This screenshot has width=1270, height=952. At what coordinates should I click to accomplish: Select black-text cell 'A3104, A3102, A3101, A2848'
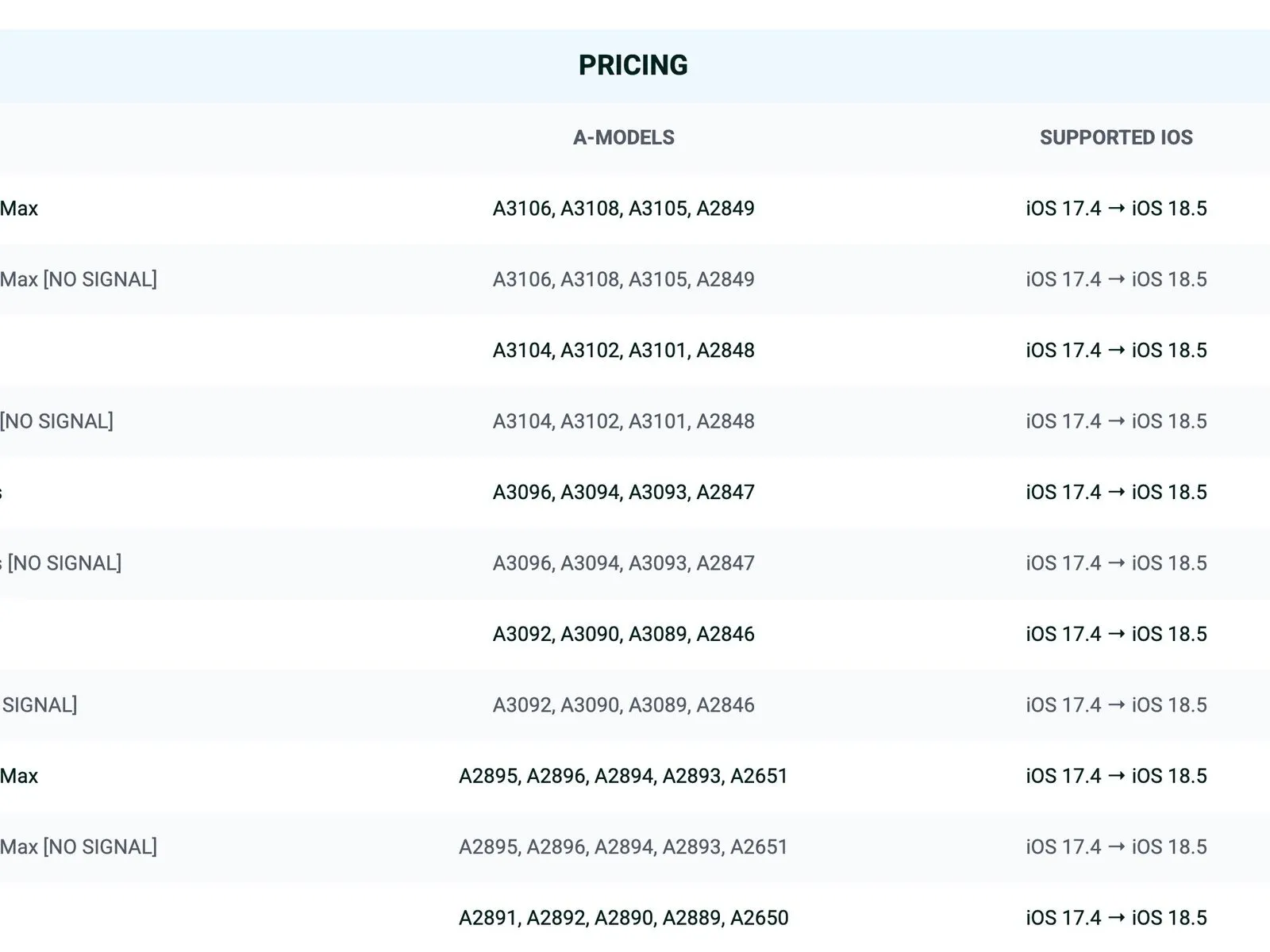pyautogui.click(x=624, y=351)
